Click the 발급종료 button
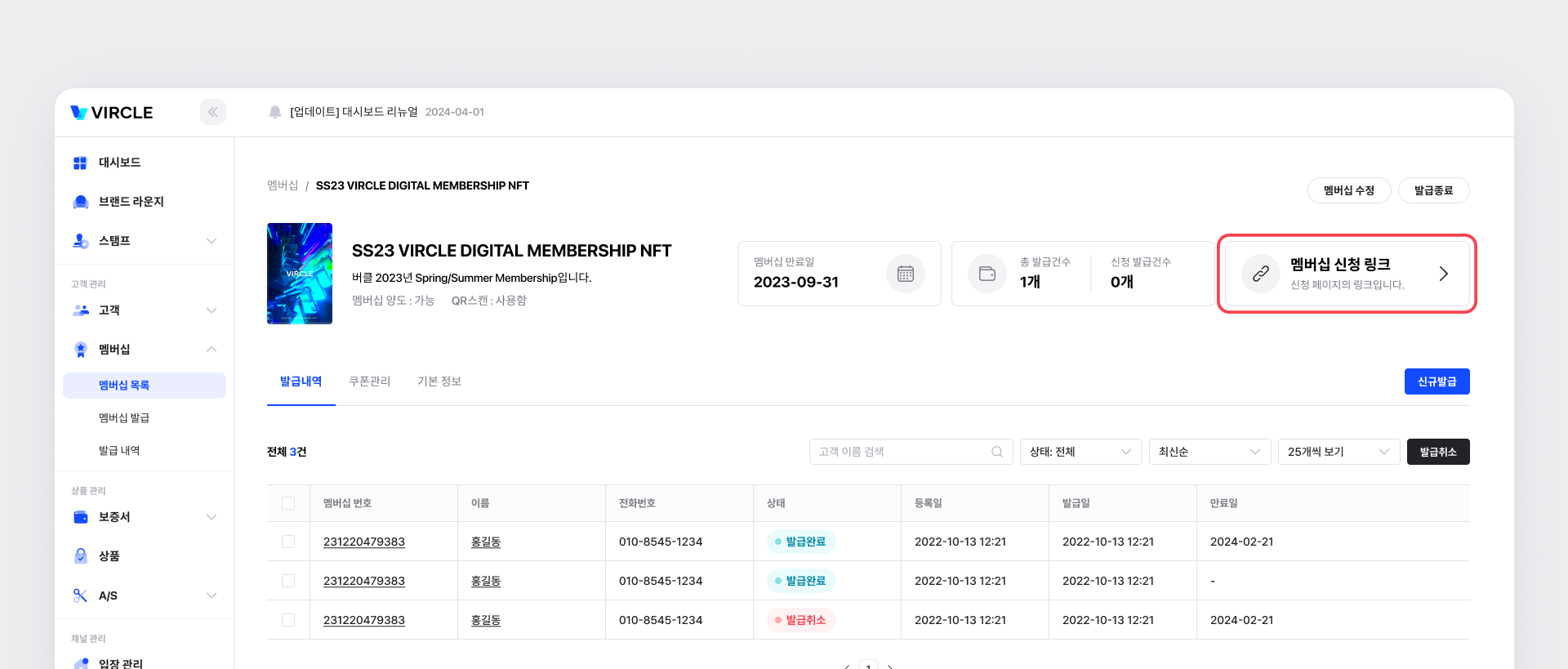 [1434, 190]
